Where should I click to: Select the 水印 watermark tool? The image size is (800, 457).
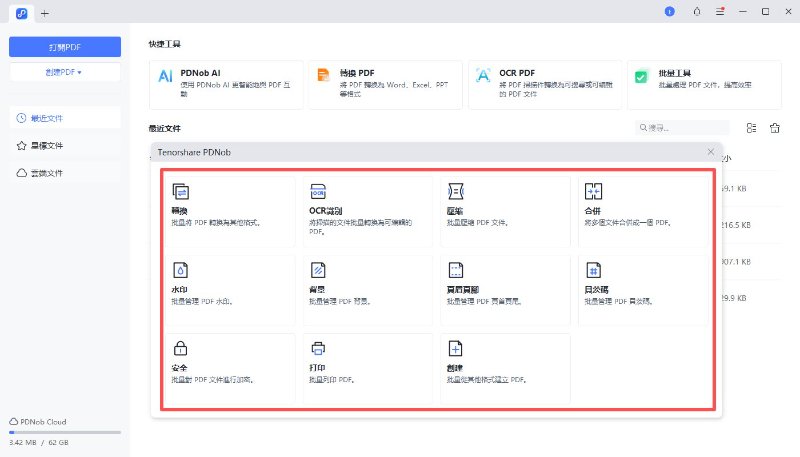pyautogui.click(x=228, y=290)
